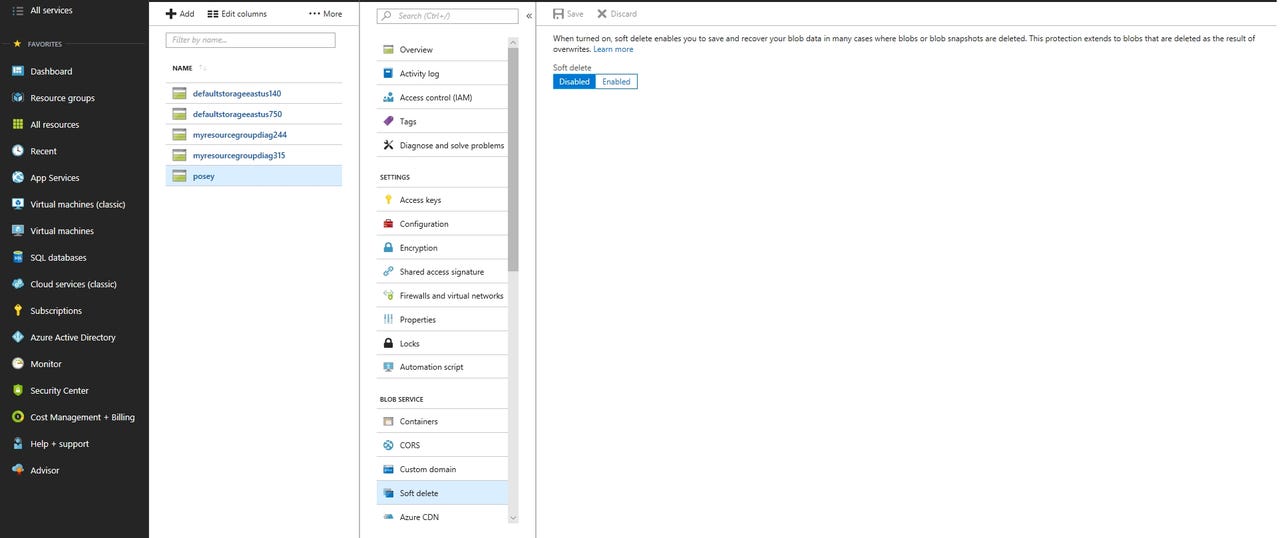
Task: Set Soft delete to Disabled
Action: 574,81
